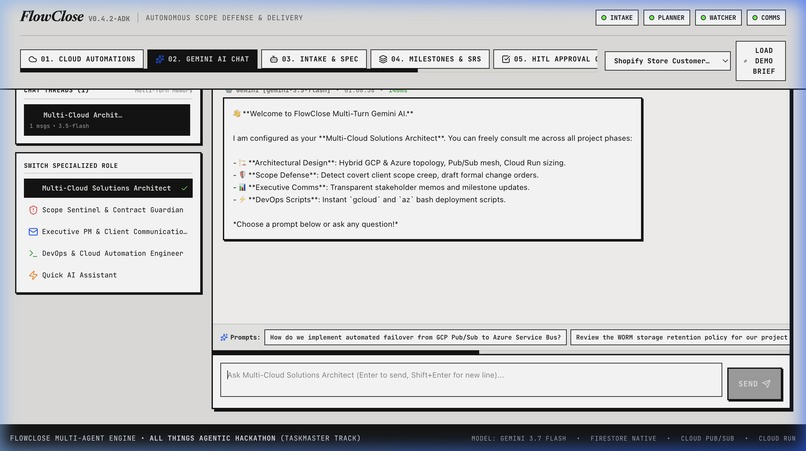The height and width of the screenshot is (451, 806).
Task: Select the Quick AI Assistant role
Action: [x=108, y=275]
